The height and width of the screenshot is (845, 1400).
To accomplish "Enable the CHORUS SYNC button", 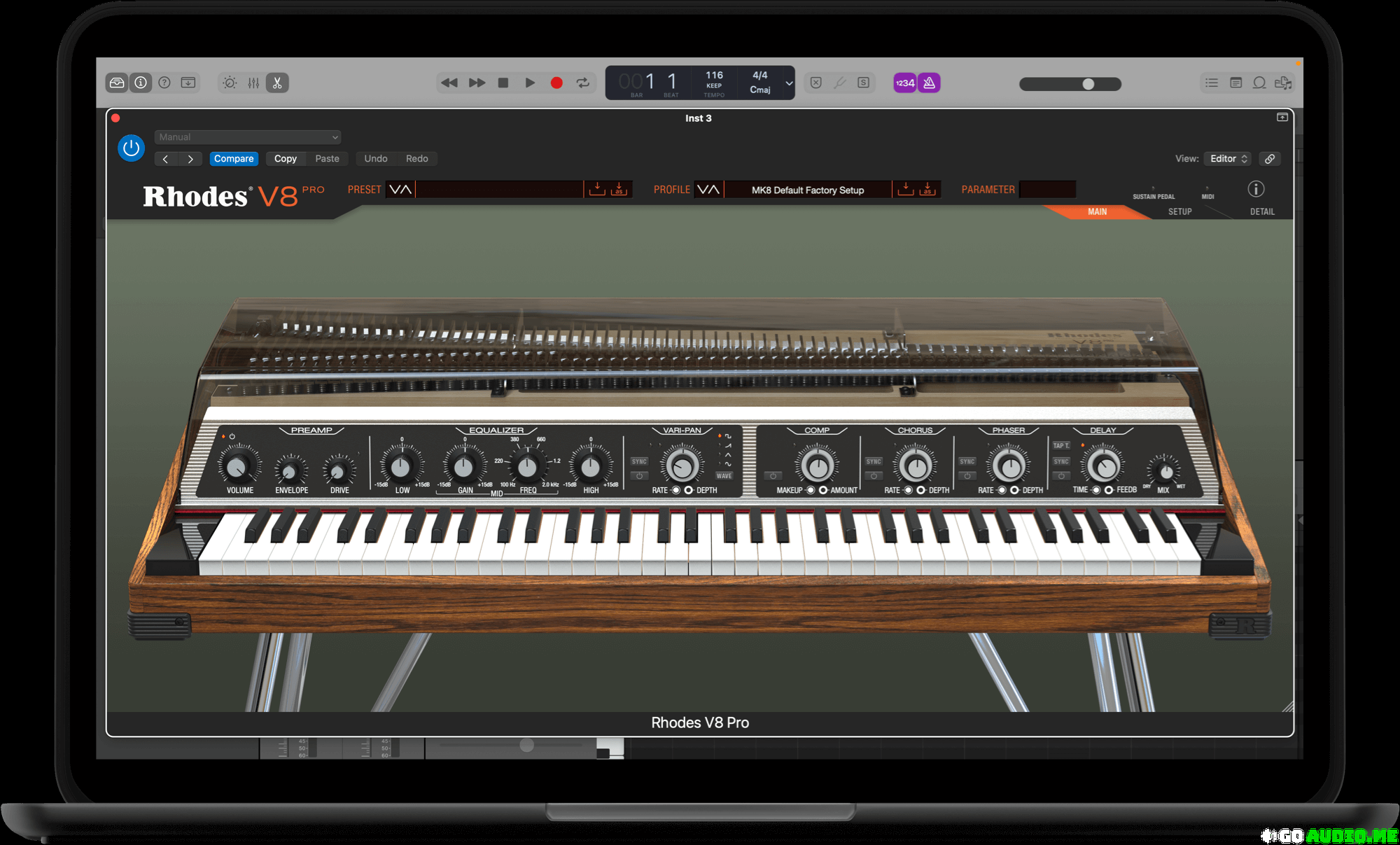I will [874, 461].
